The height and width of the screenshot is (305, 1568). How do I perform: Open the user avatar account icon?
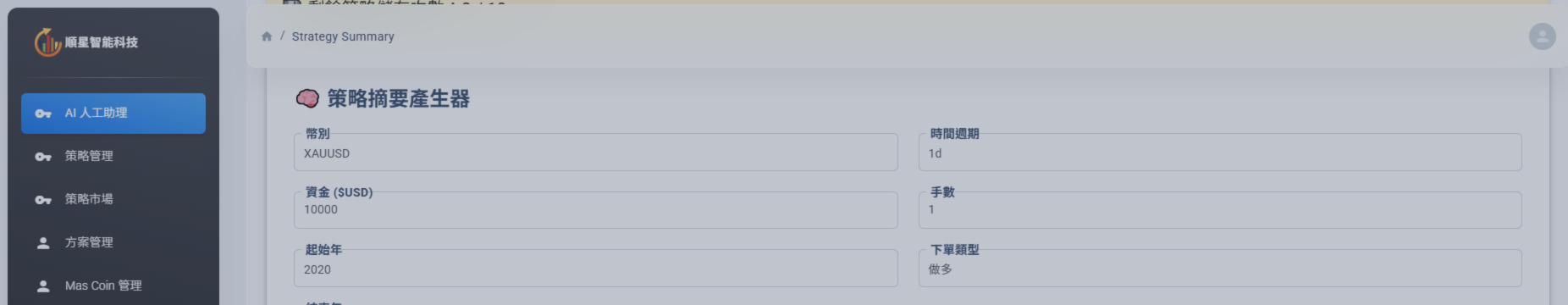(x=1542, y=36)
